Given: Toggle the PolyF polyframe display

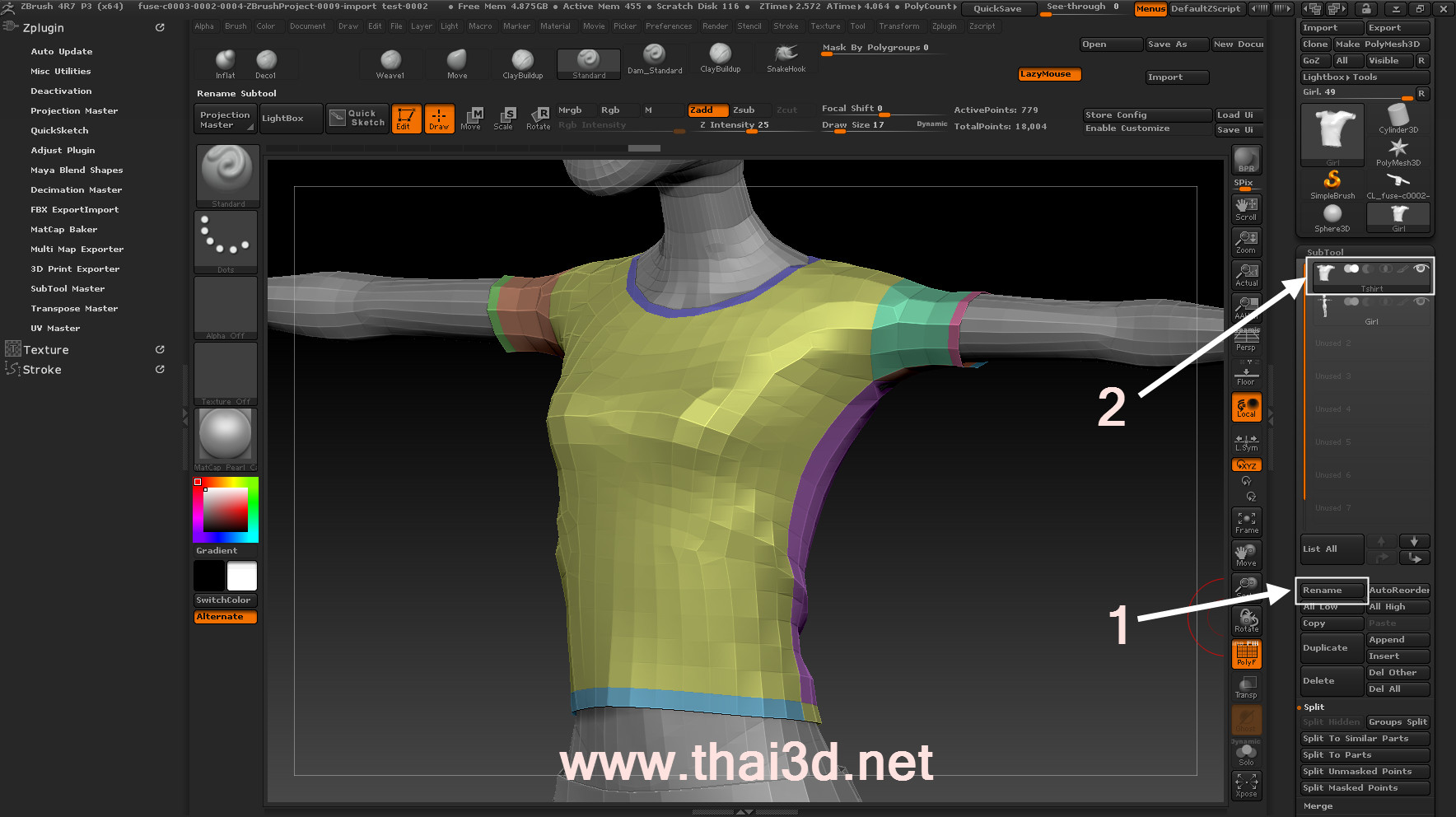Looking at the screenshot, I should tap(1246, 654).
